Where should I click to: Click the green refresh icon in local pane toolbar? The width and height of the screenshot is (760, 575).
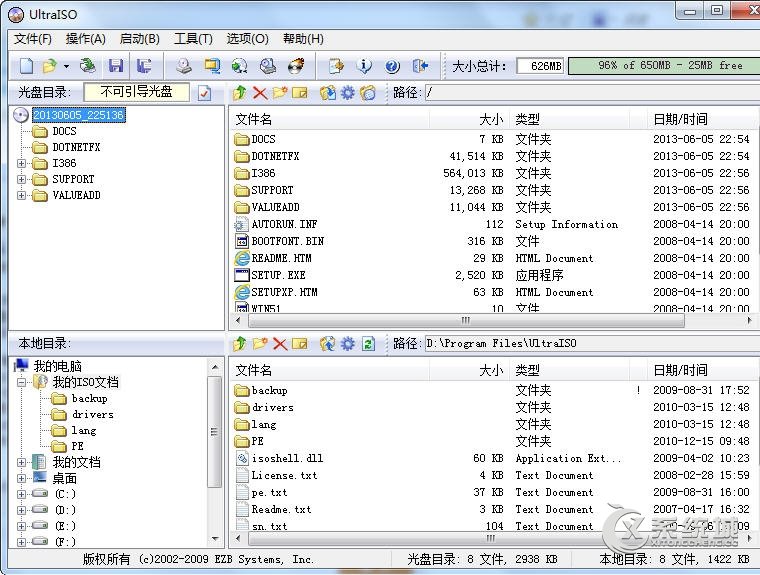(368, 344)
